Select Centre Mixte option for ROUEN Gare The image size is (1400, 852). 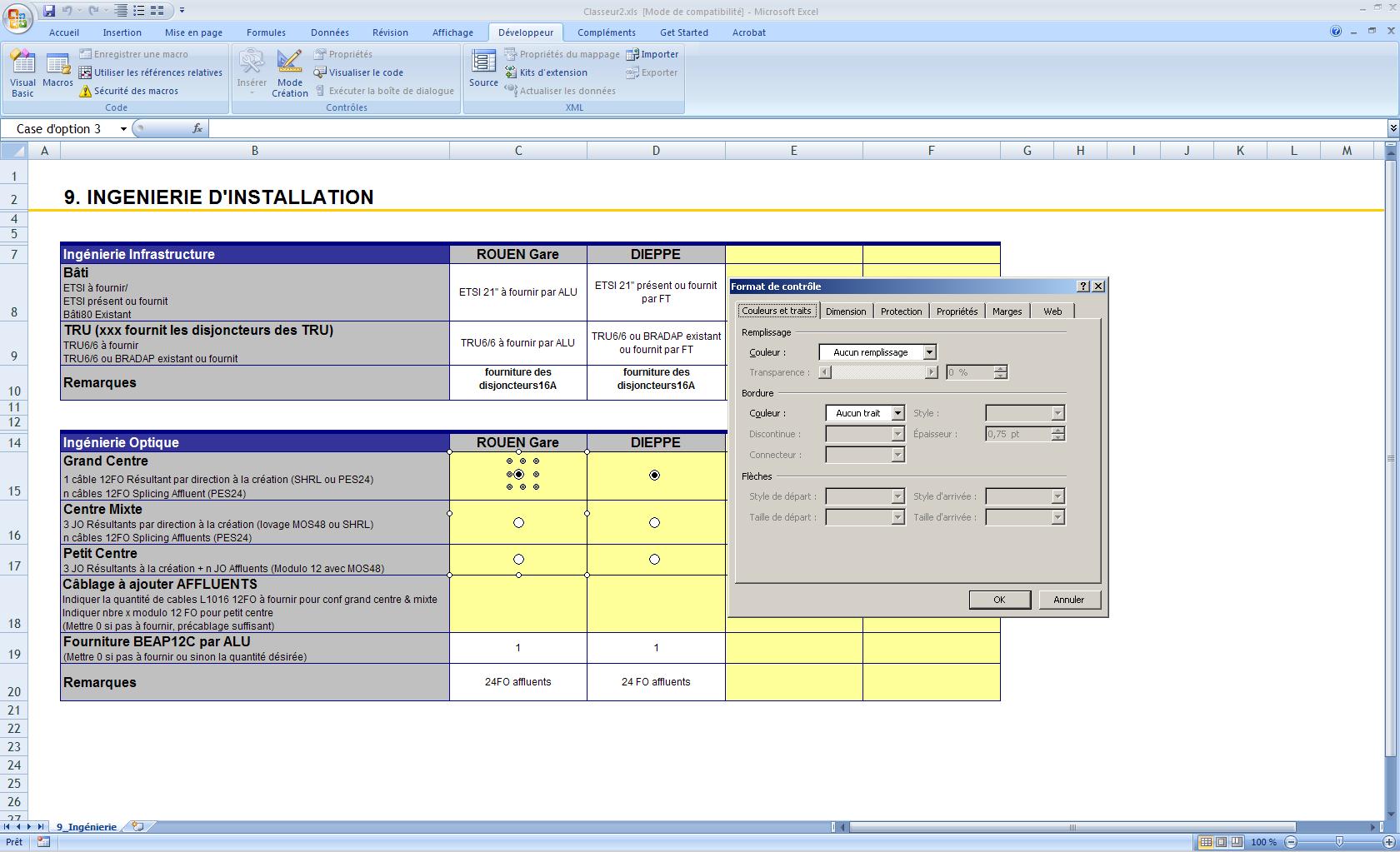519,522
